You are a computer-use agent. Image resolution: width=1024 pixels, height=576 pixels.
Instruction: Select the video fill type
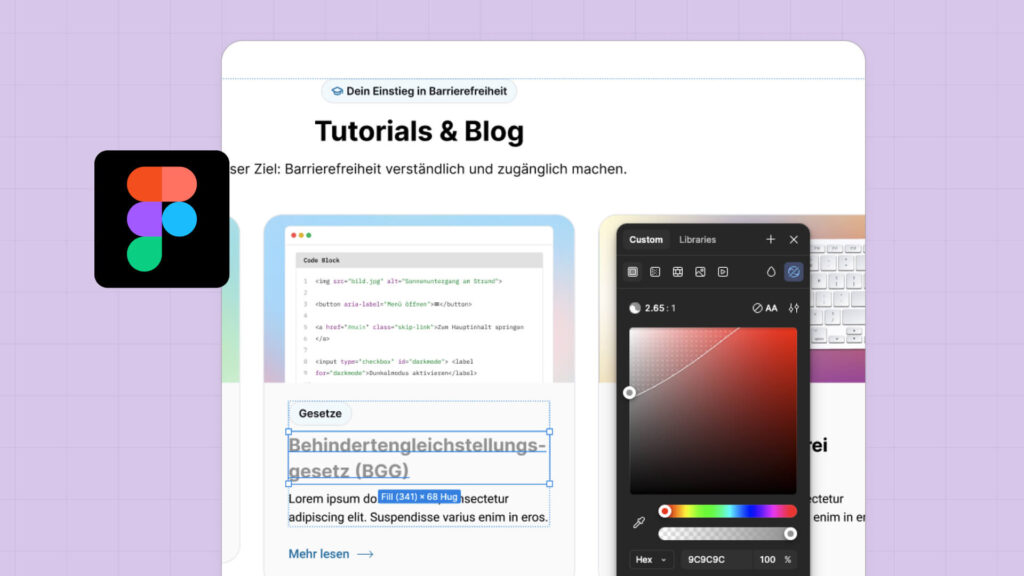tap(723, 271)
